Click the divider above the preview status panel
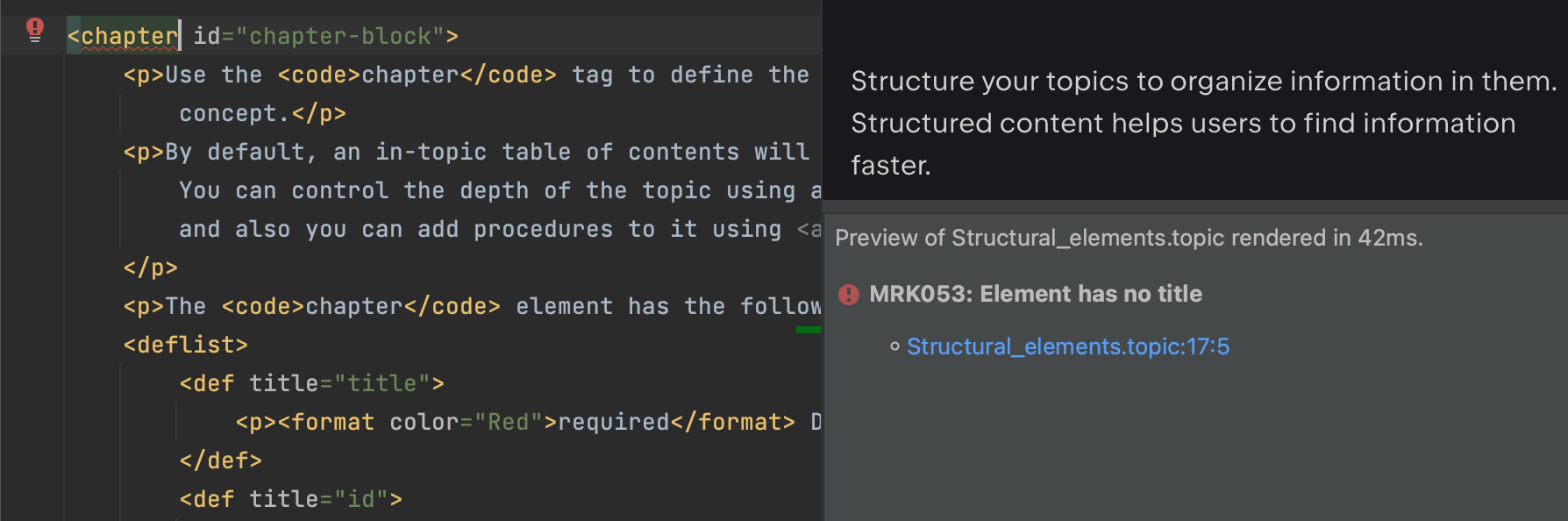Viewport: 1568px width, 521px height. point(1195,206)
